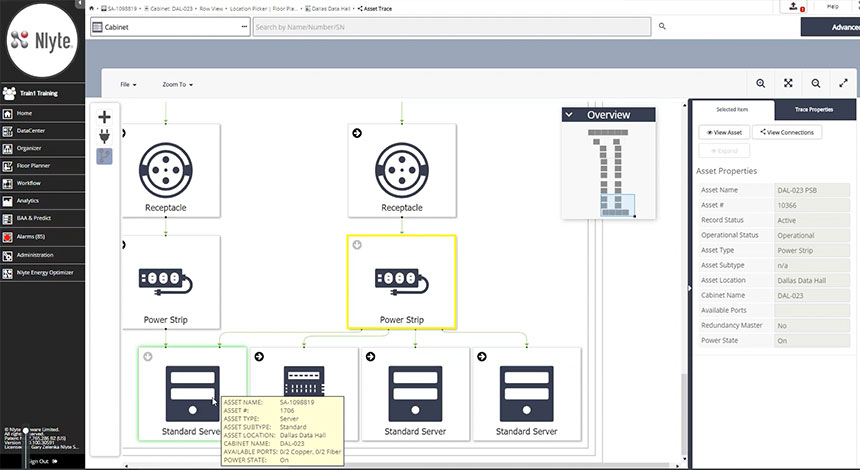Viewport: 860px width, 470px height.
Task: Collapse the Overview panel chevron
Action: (569, 115)
